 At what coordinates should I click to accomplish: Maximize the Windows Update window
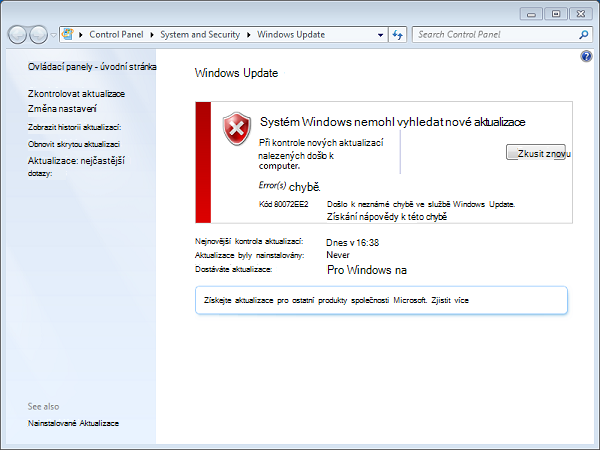point(556,14)
